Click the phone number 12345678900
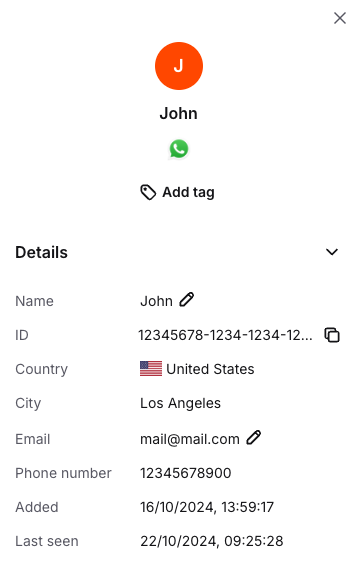The image size is (364, 566). (x=186, y=473)
